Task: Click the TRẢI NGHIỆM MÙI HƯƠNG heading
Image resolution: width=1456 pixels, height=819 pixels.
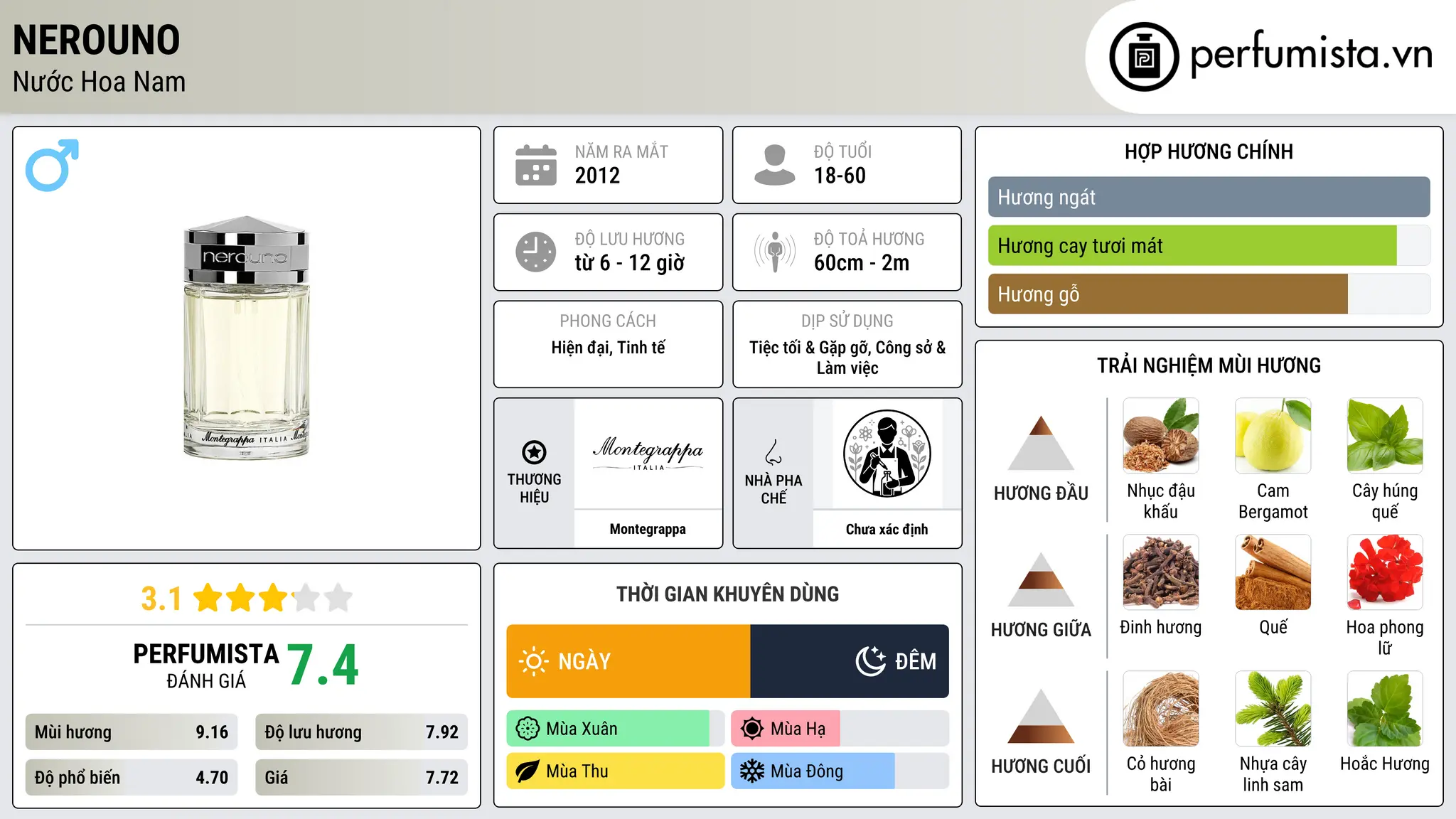Action: [1209, 365]
